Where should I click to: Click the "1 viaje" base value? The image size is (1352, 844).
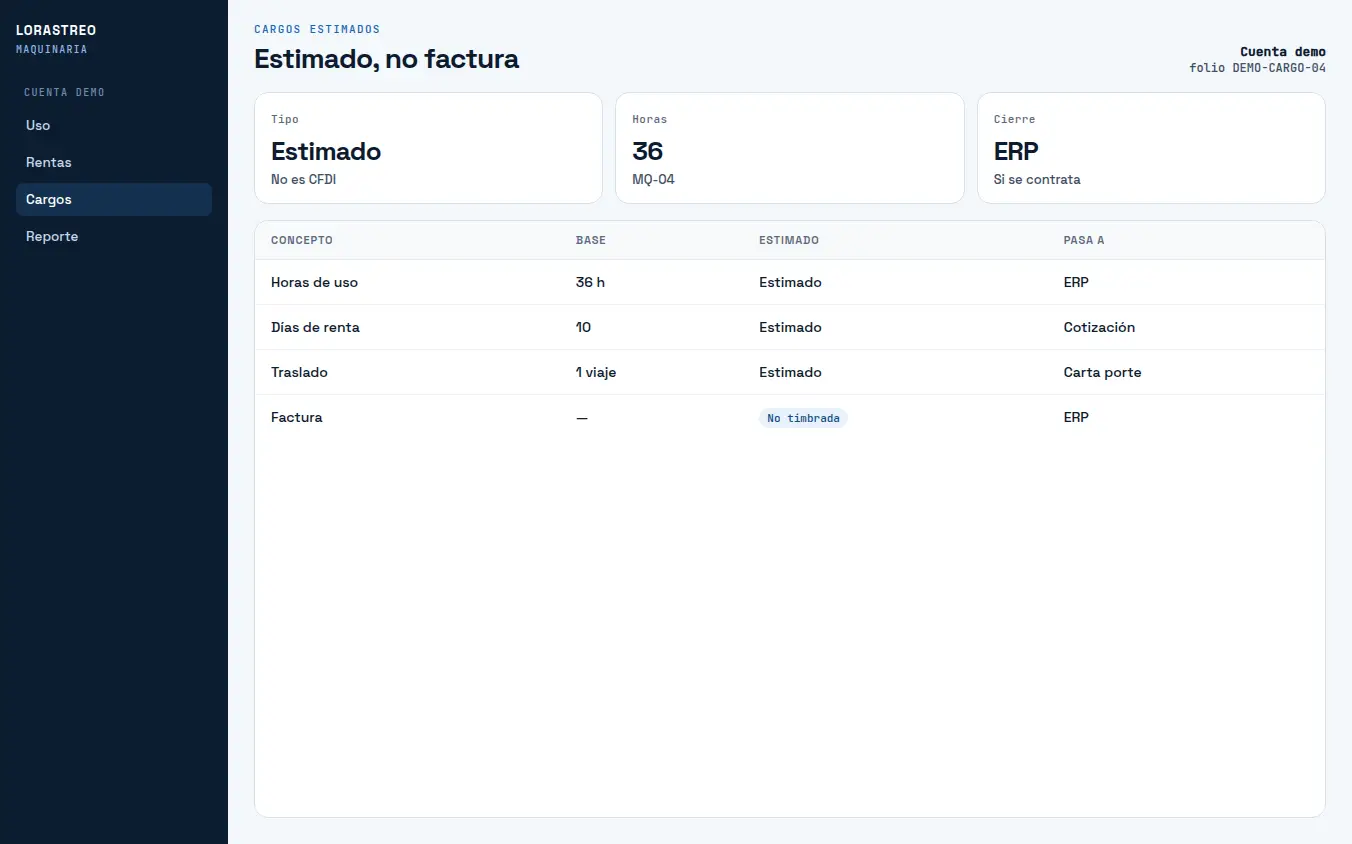tap(596, 373)
